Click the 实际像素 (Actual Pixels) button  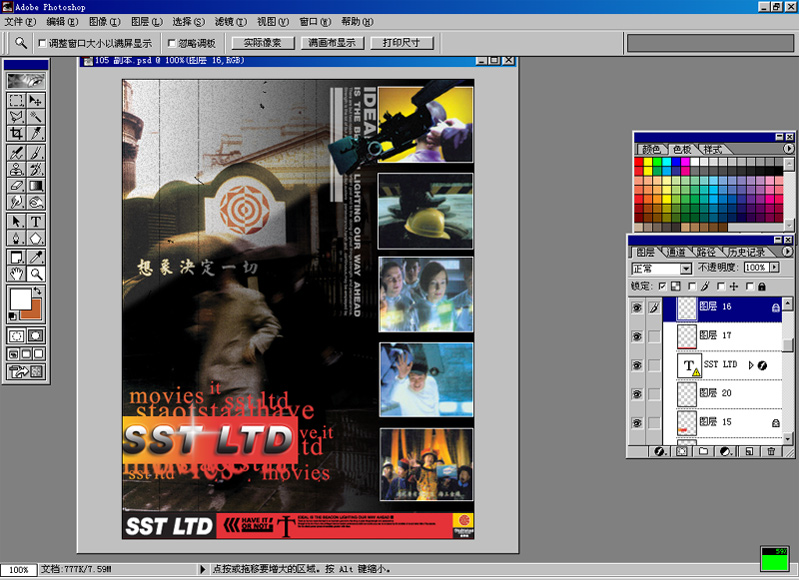click(263, 43)
